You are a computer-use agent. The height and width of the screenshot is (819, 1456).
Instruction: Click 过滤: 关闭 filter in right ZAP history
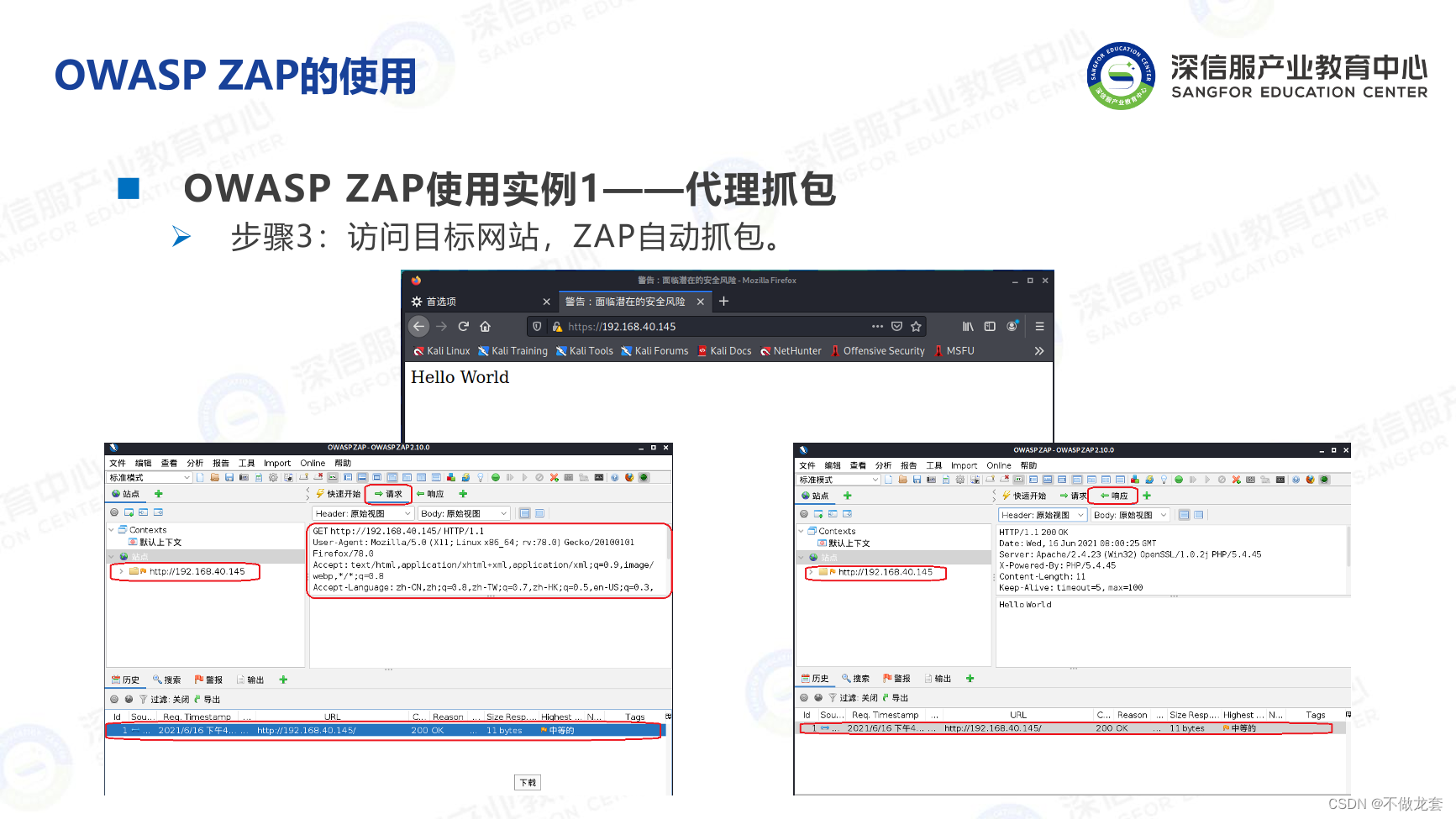pos(853,697)
